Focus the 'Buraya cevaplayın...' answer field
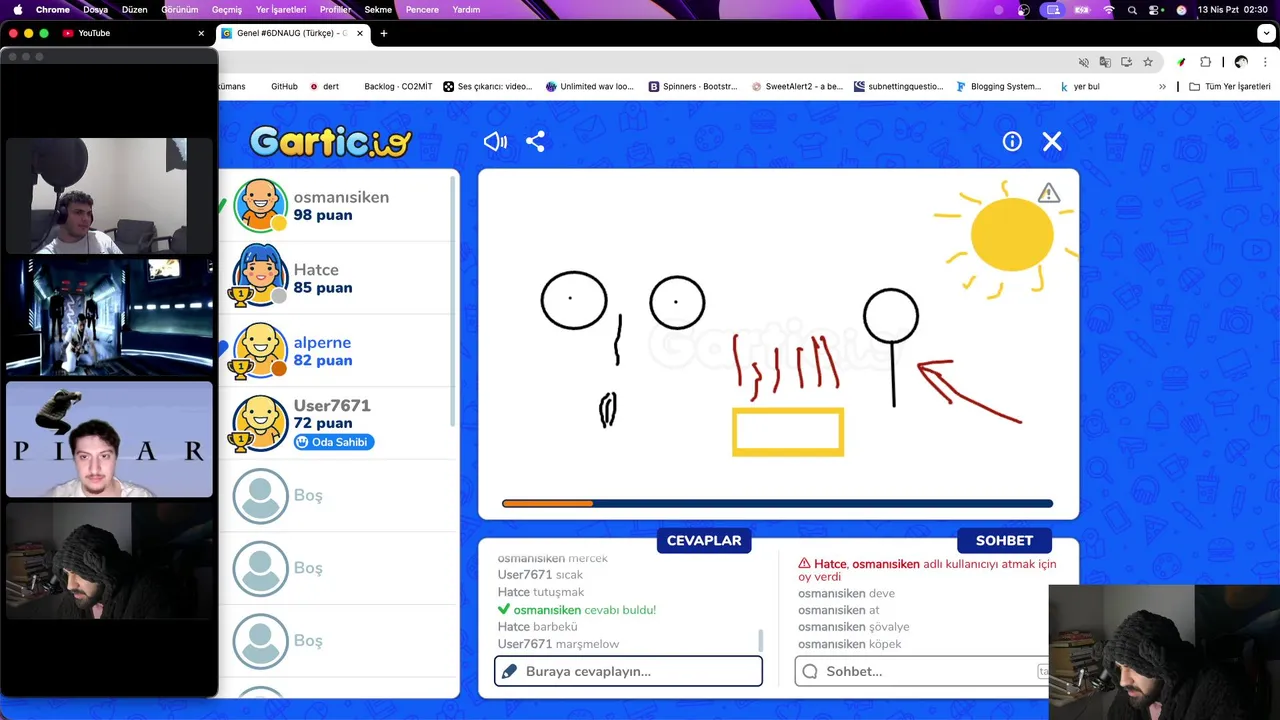 pos(628,671)
